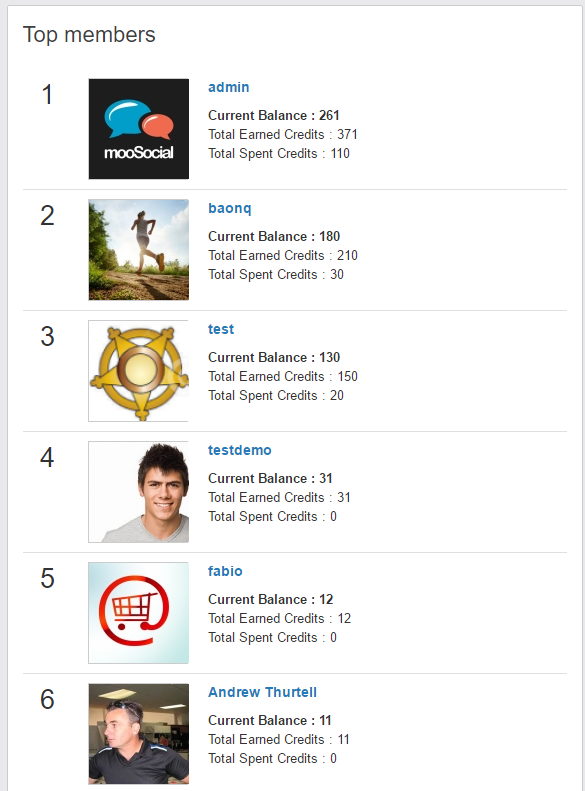Open test's gold sheriff star avatar
This screenshot has height=791, width=585.
(x=139, y=371)
